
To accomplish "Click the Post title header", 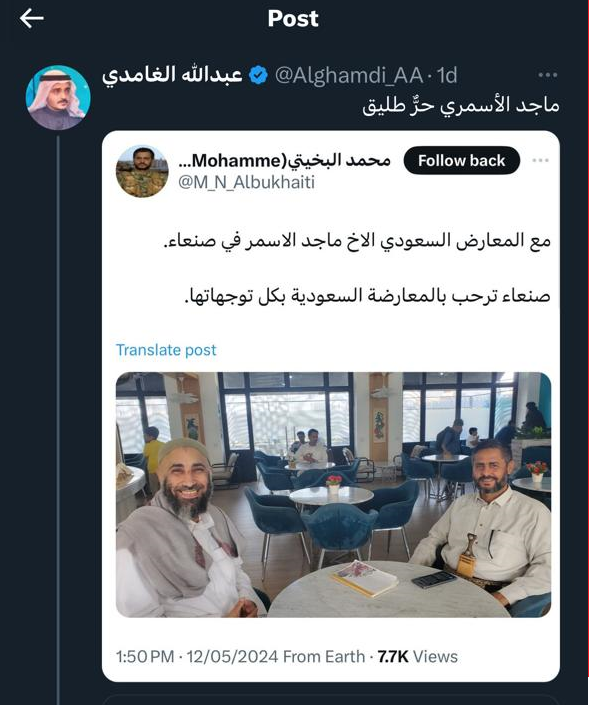I will (293, 19).
